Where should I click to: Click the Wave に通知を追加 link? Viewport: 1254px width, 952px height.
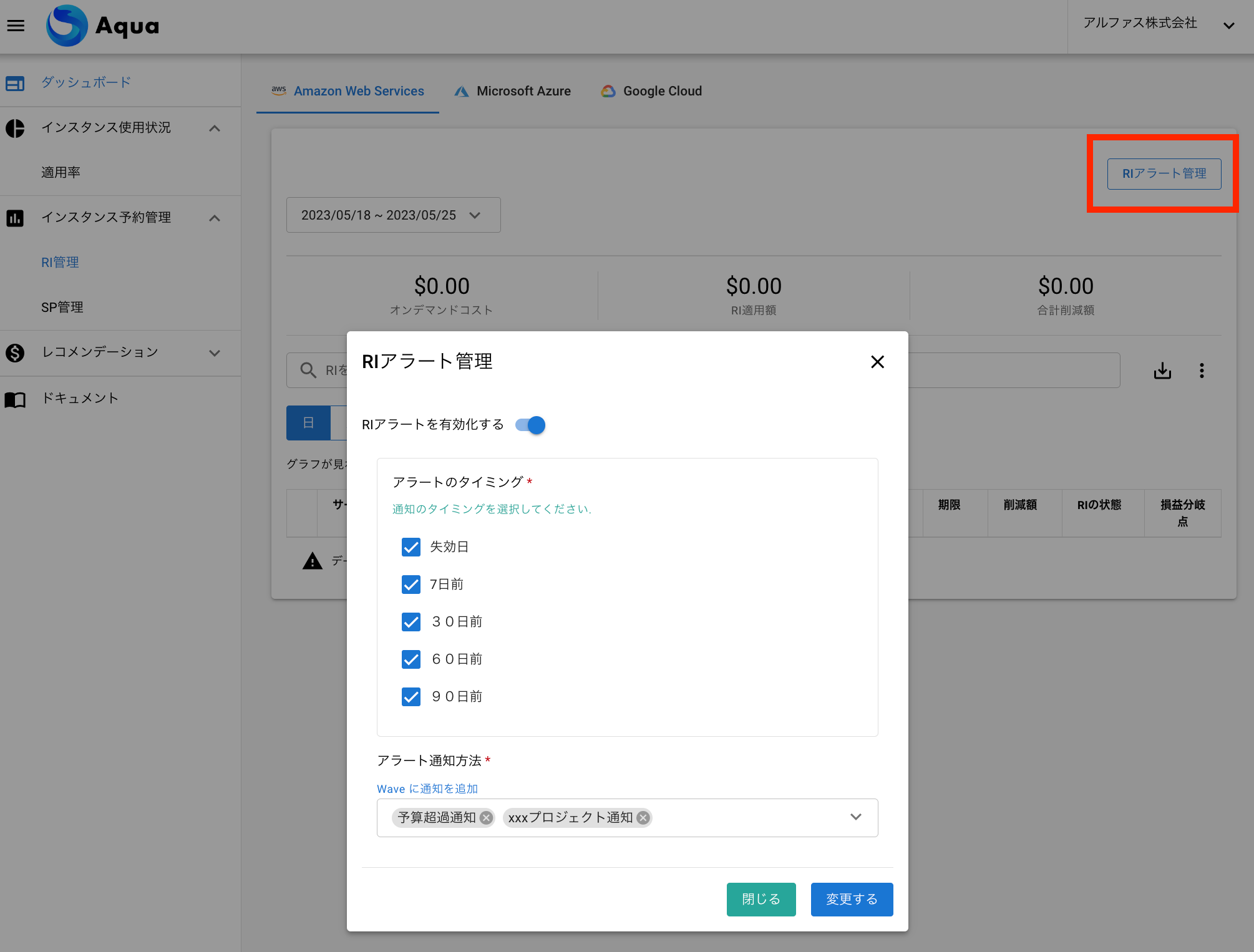tap(427, 789)
